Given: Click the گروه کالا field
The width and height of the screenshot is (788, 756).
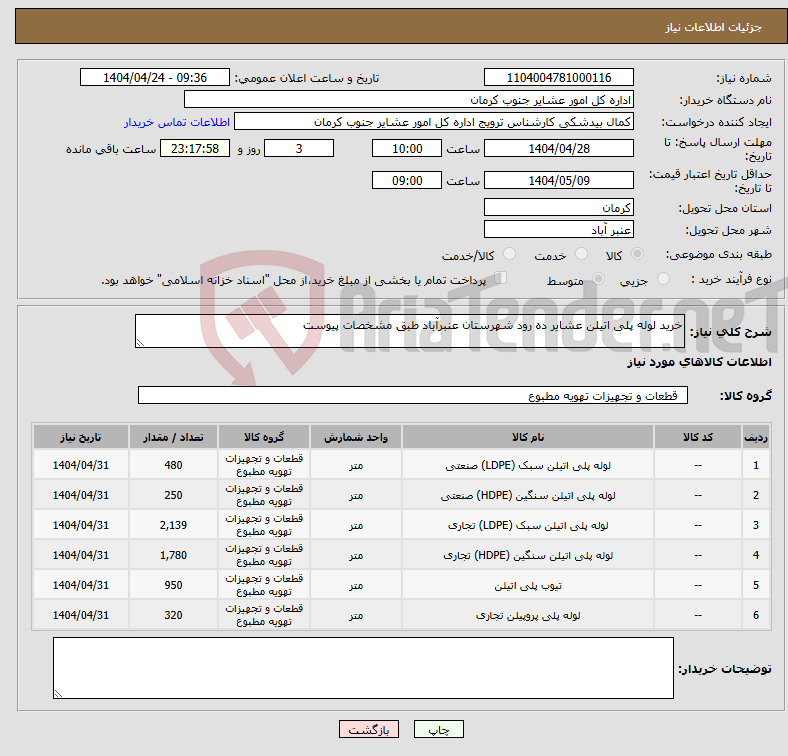Looking at the screenshot, I should (413, 395).
